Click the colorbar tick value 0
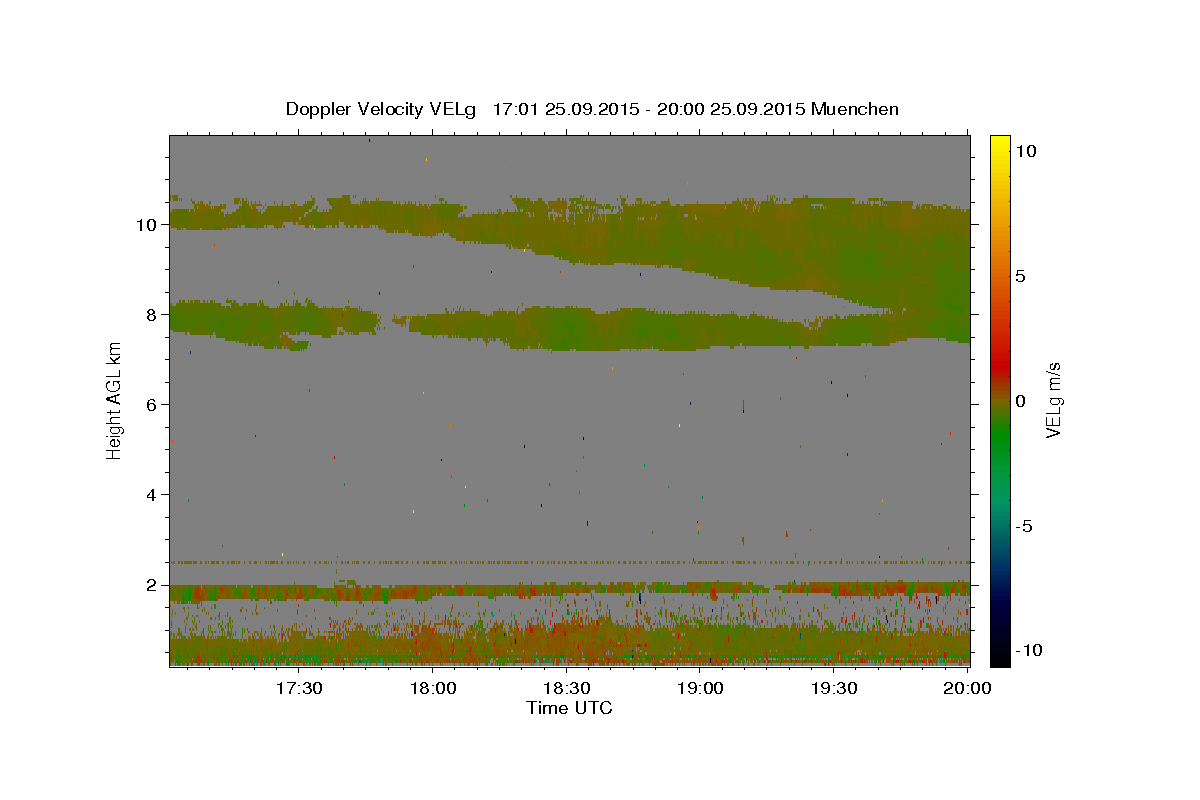Image resolution: width=1200 pixels, height=800 pixels. (x=1020, y=401)
